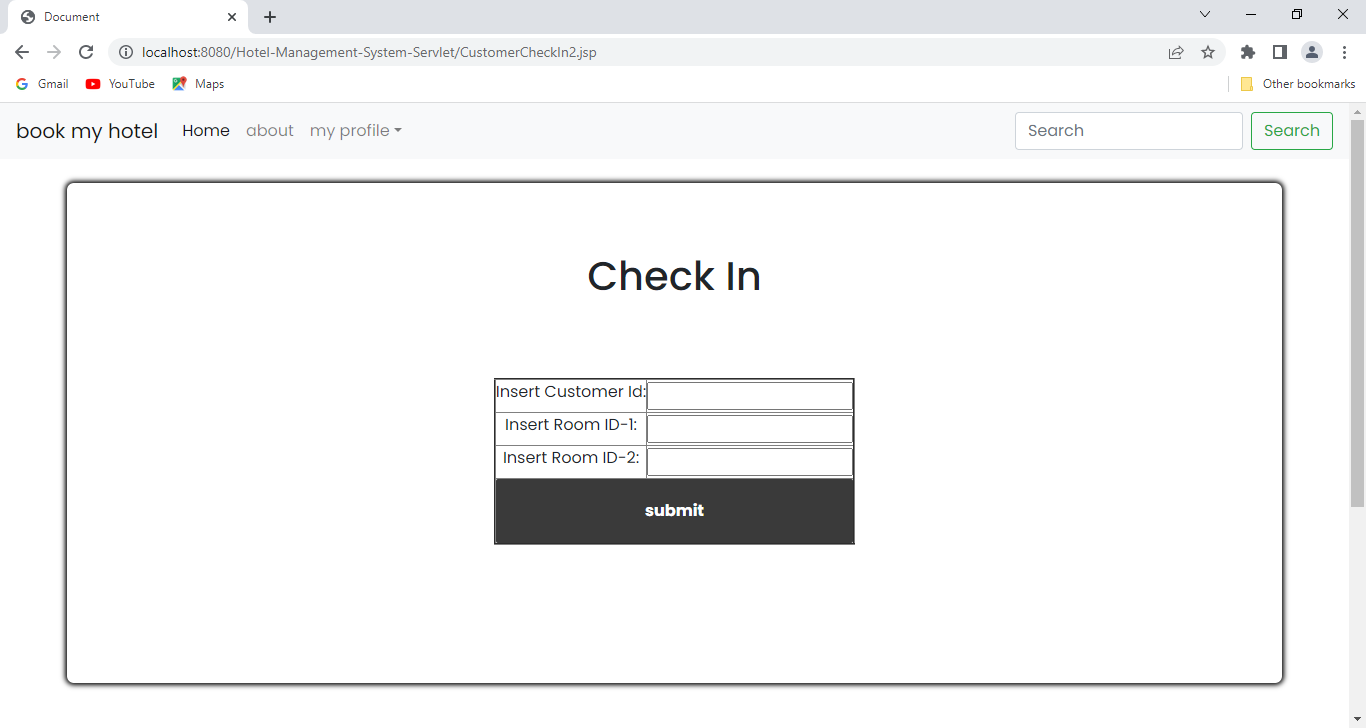Viewport: 1366px width, 728px height.
Task: Focus the Insert Room ID-1 field
Action: pyautogui.click(x=750, y=429)
